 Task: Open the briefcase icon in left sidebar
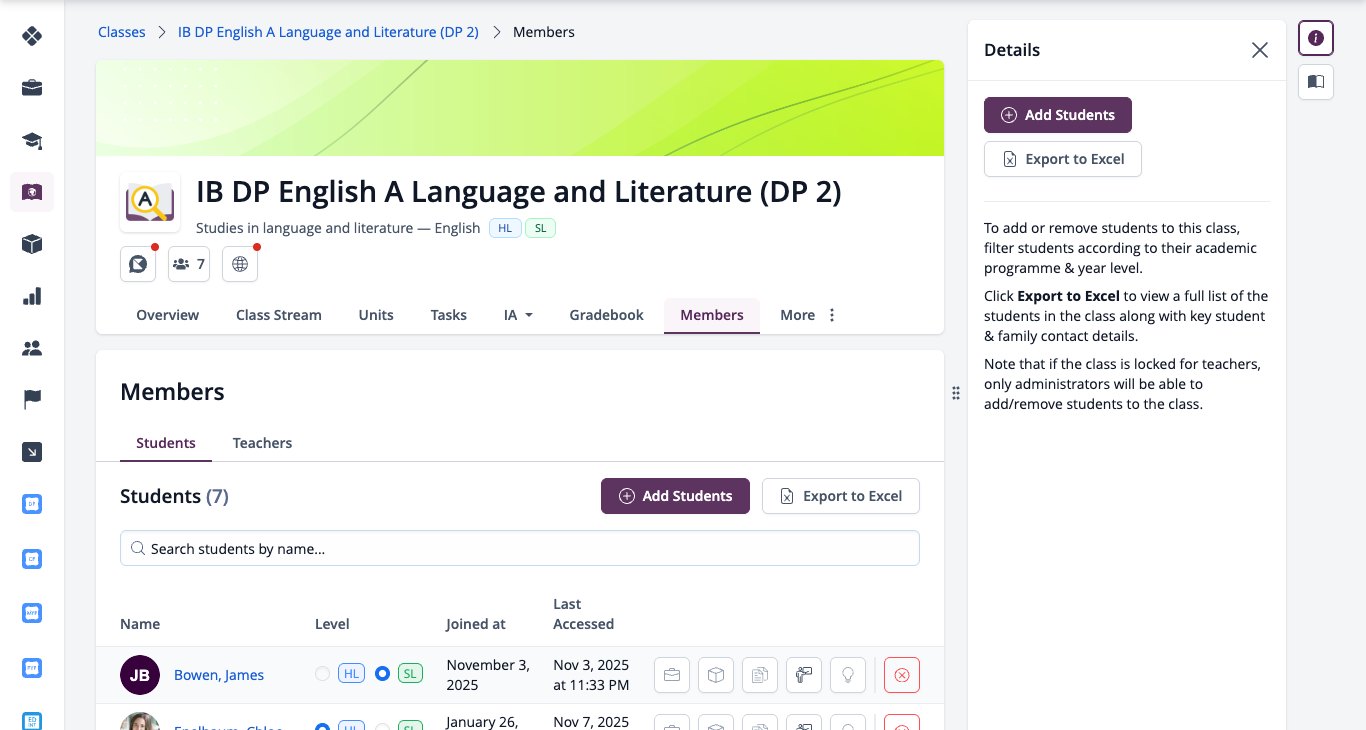(32, 88)
